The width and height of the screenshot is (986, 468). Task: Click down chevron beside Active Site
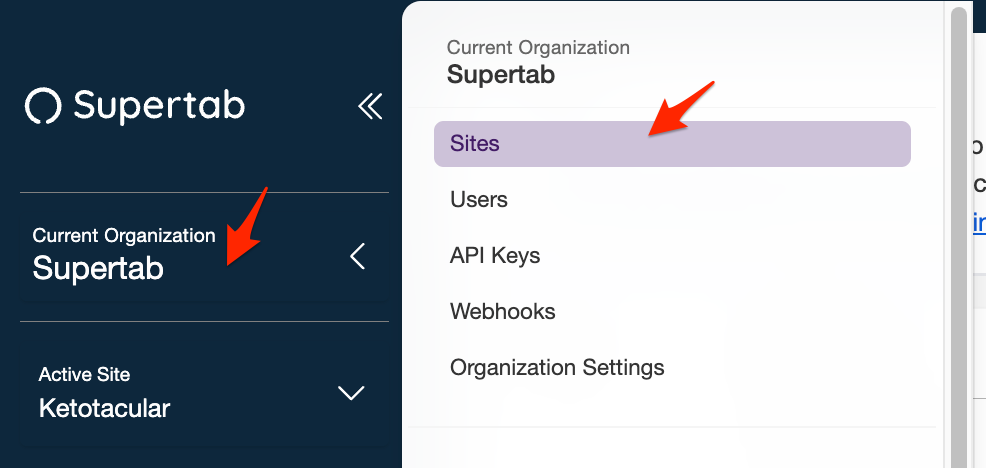click(351, 393)
